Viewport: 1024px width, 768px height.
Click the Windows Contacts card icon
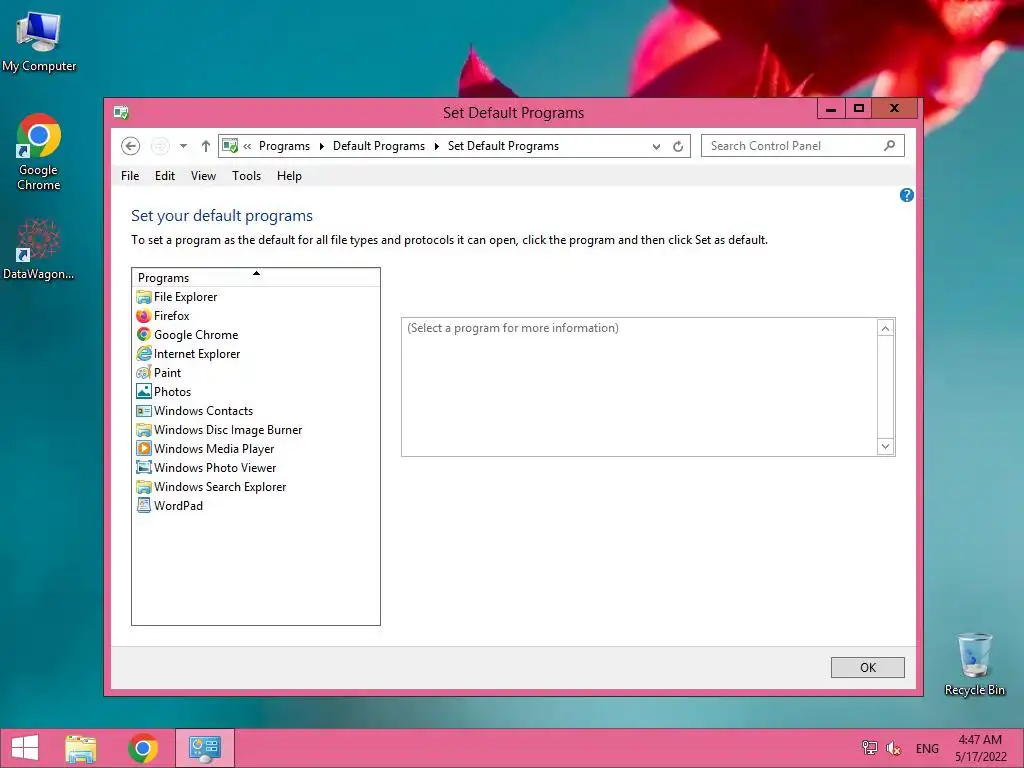(144, 411)
